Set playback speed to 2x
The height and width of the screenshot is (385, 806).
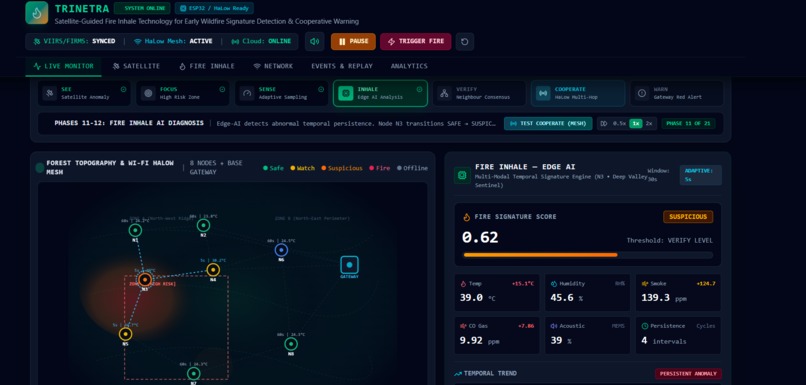pos(649,124)
